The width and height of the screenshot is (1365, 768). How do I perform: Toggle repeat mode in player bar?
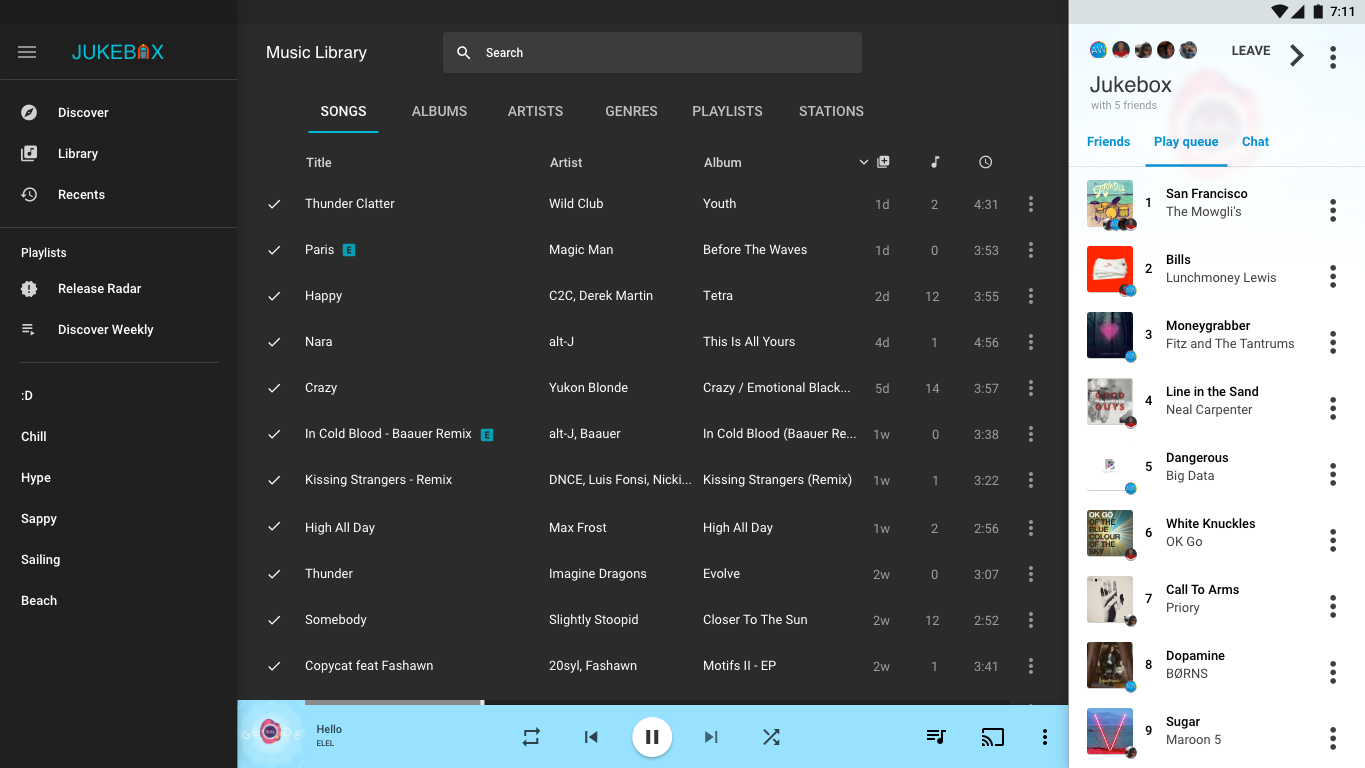[x=531, y=737]
